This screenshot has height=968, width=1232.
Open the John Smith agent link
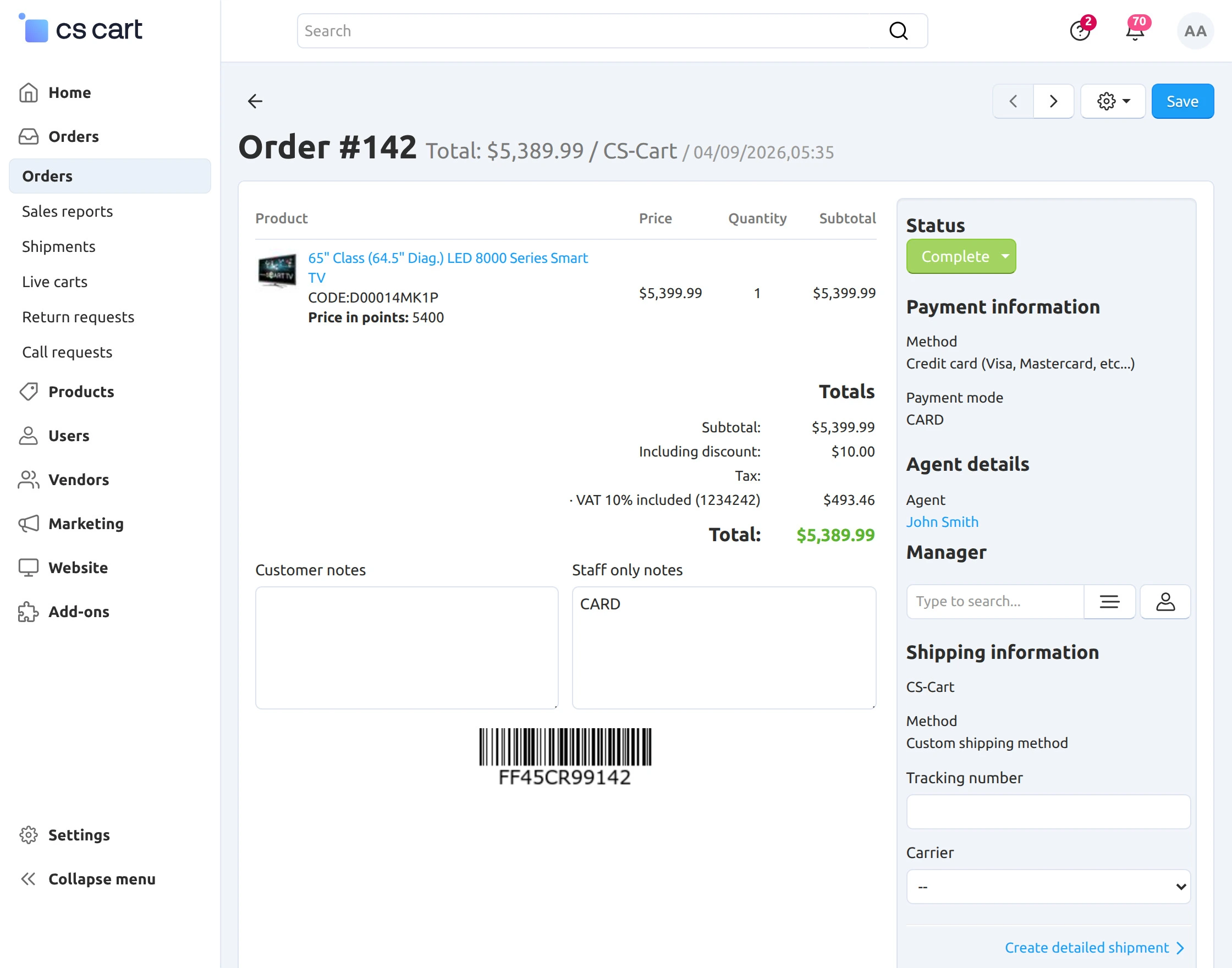tap(942, 521)
